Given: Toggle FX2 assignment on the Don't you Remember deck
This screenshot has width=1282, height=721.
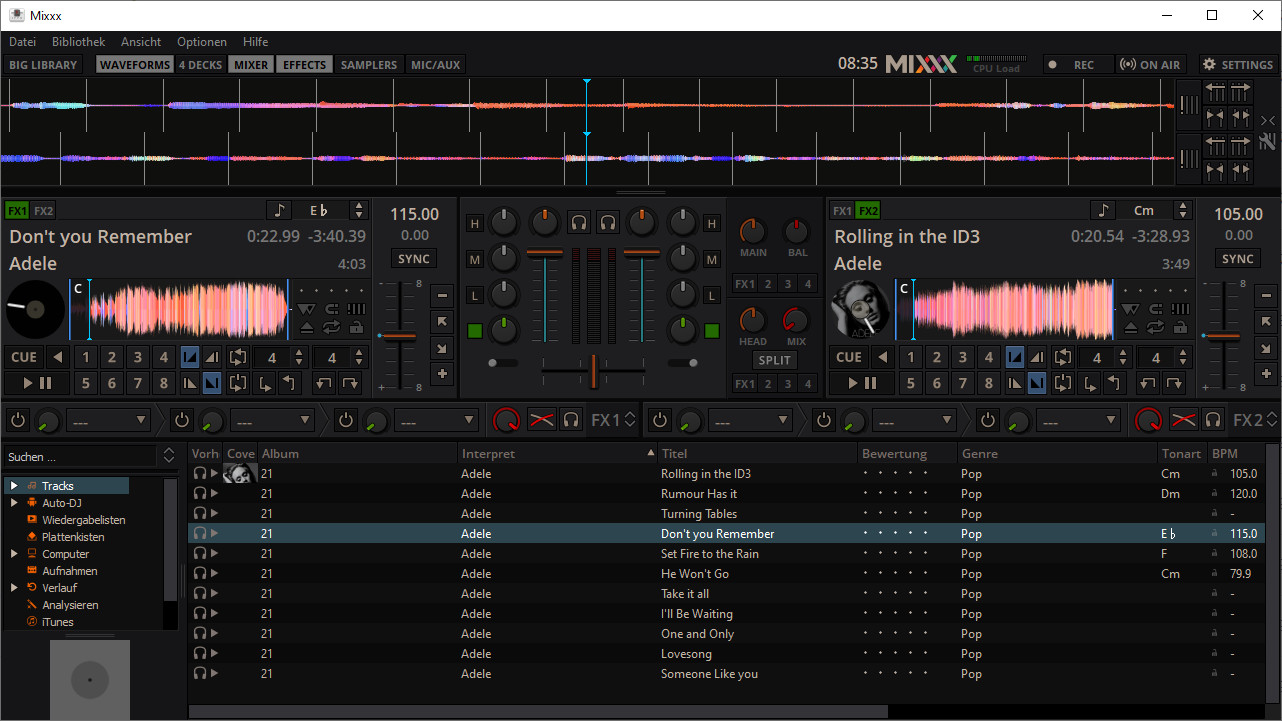Looking at the screenshot, I should (43, 211).
